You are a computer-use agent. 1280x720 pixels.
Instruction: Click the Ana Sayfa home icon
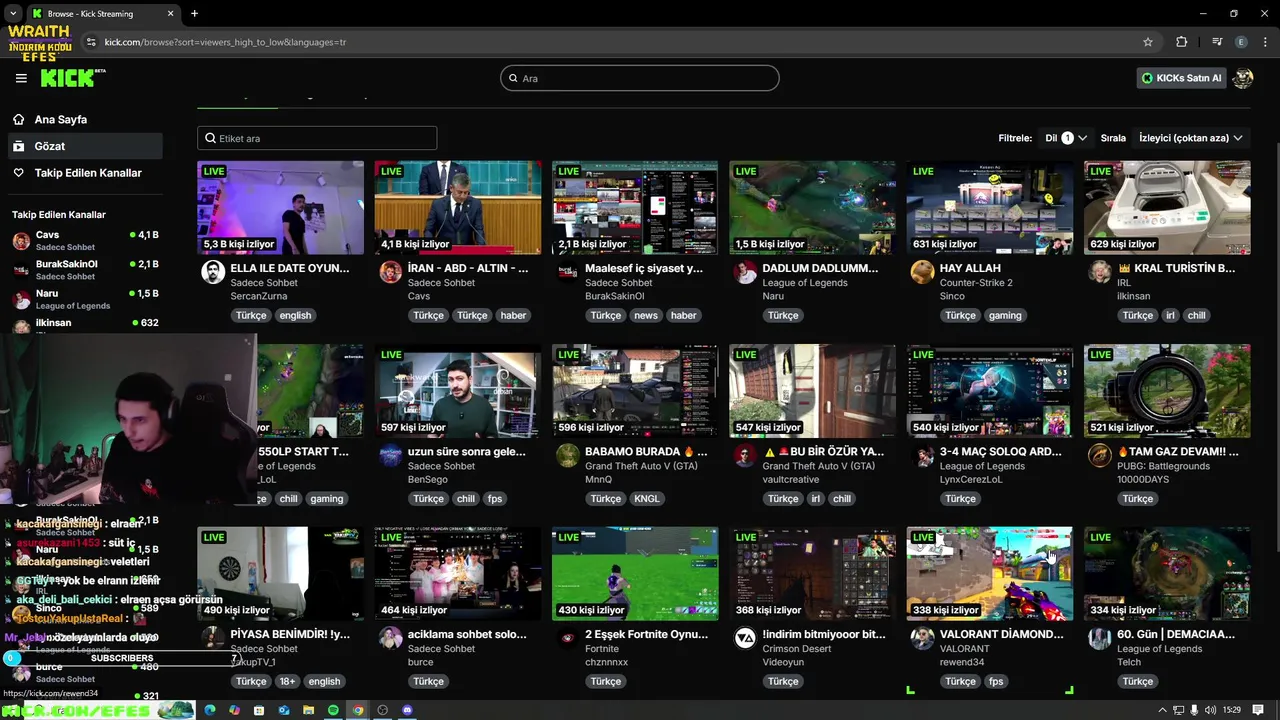click(19, 119)
